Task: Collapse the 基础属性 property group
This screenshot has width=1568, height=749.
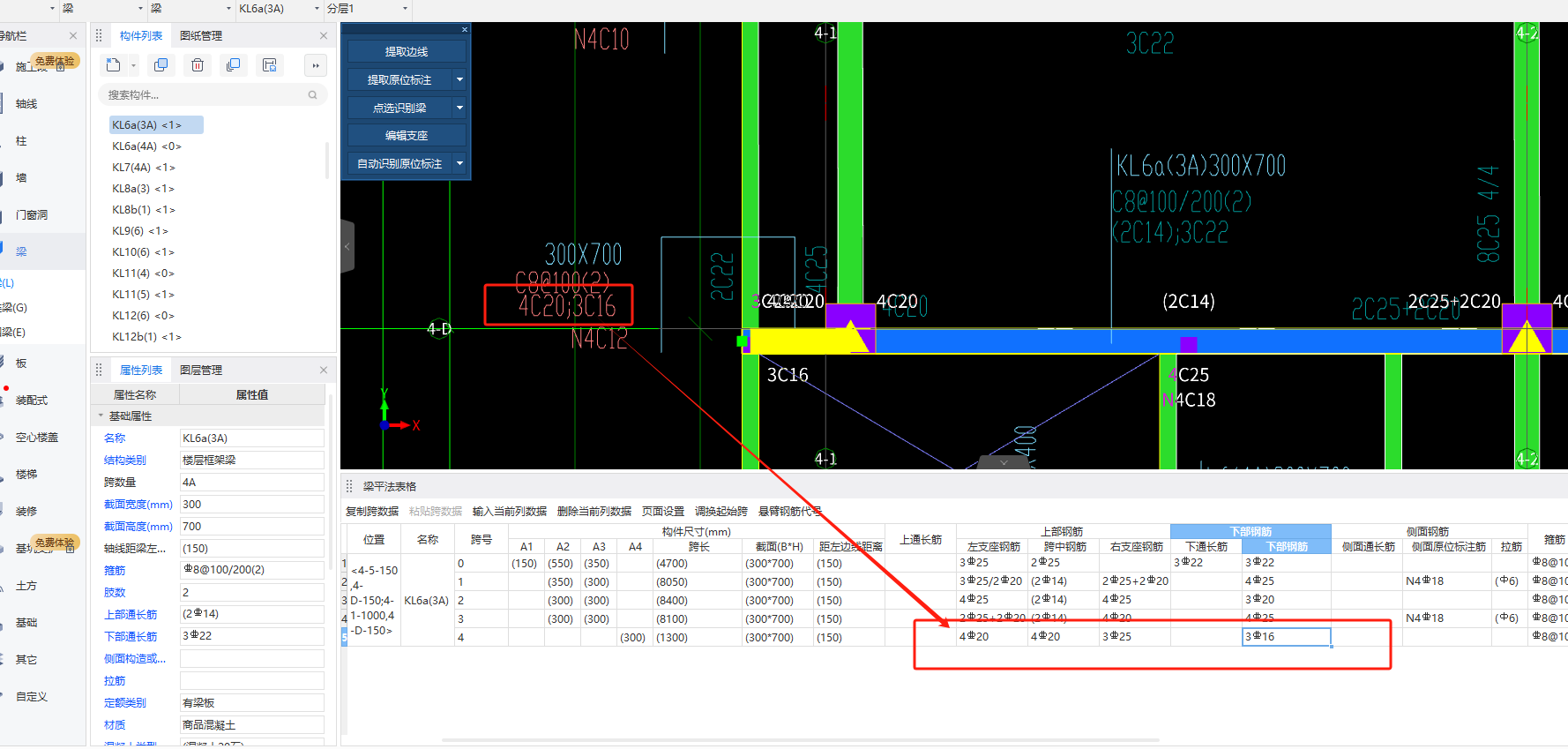Action: [101, 416]
